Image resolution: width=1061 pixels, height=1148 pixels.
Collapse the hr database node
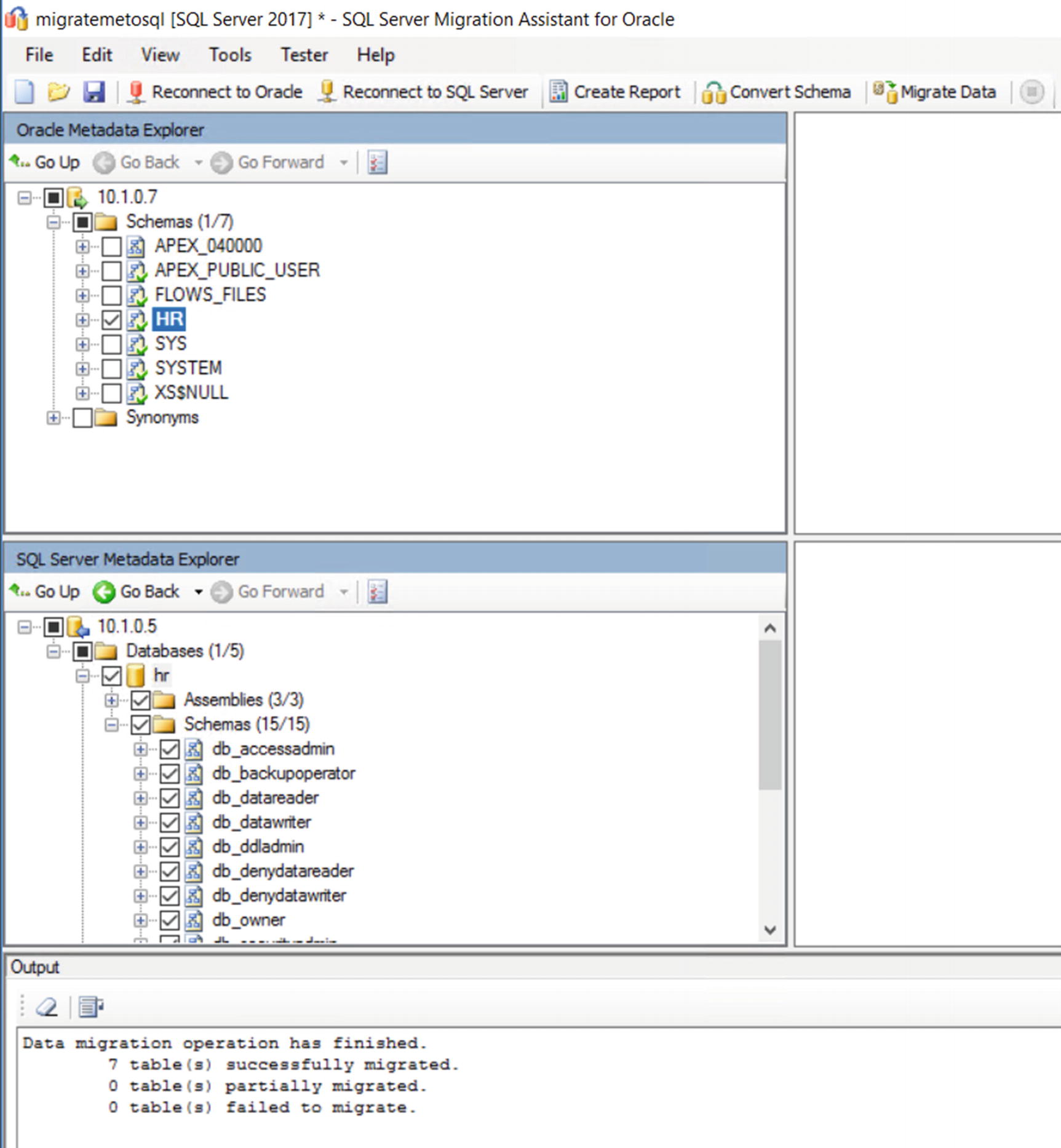[82, 676]
